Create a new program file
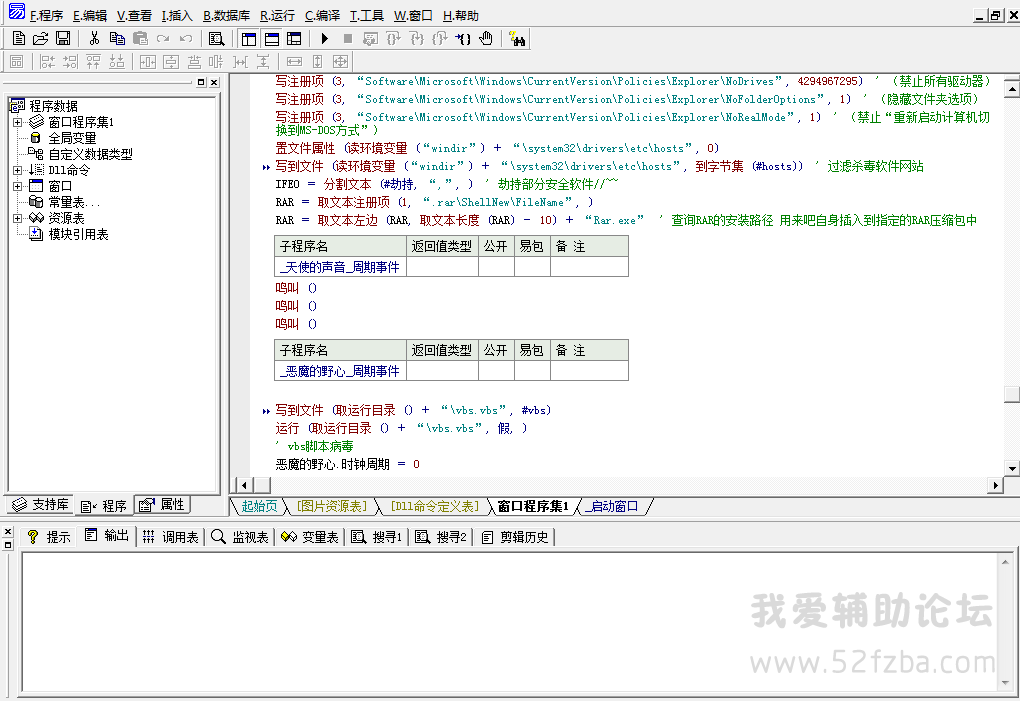 coord(19,39)
